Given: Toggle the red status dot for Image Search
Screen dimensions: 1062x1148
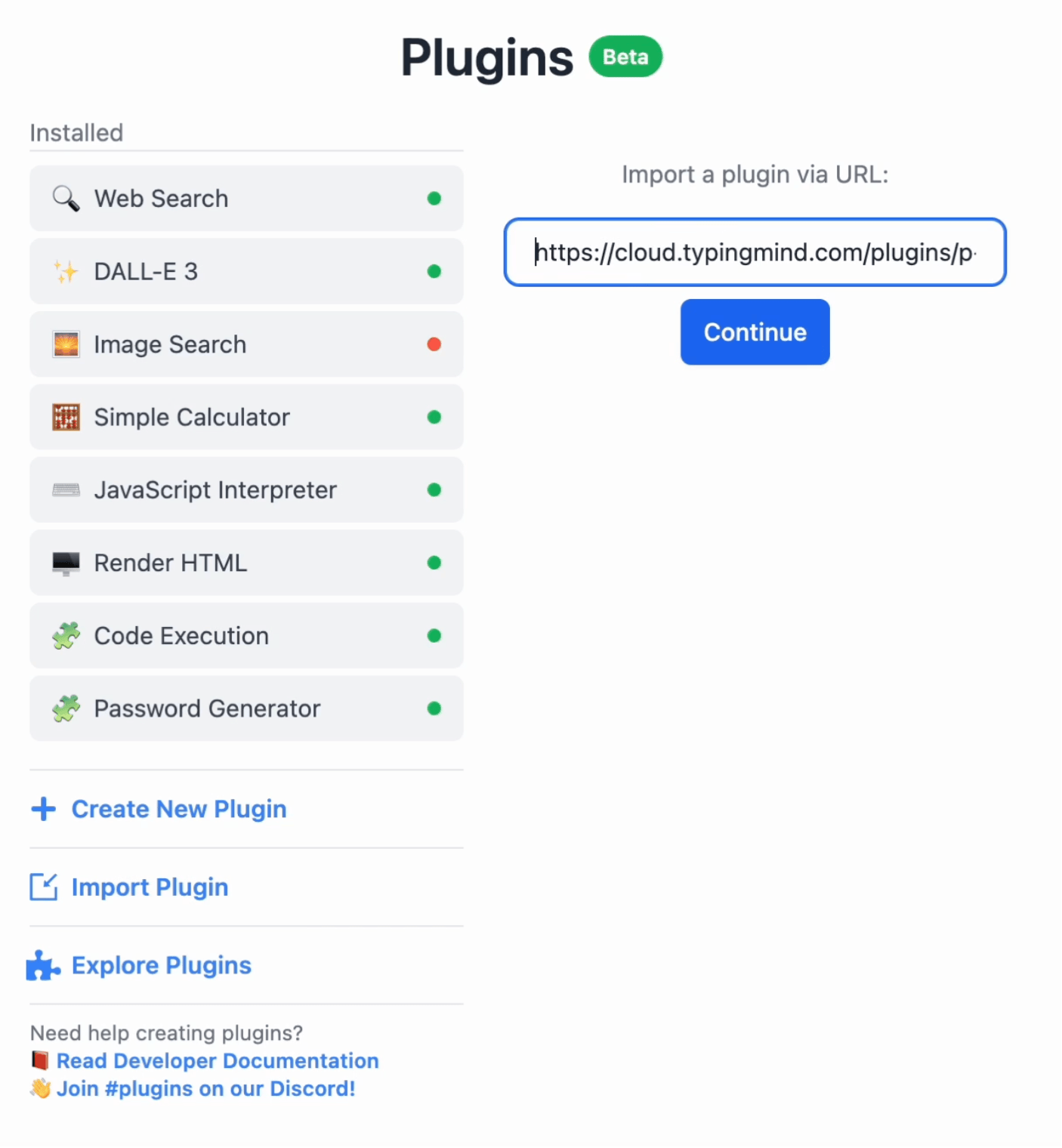Looking at the screenshot, I should (434, 344).
